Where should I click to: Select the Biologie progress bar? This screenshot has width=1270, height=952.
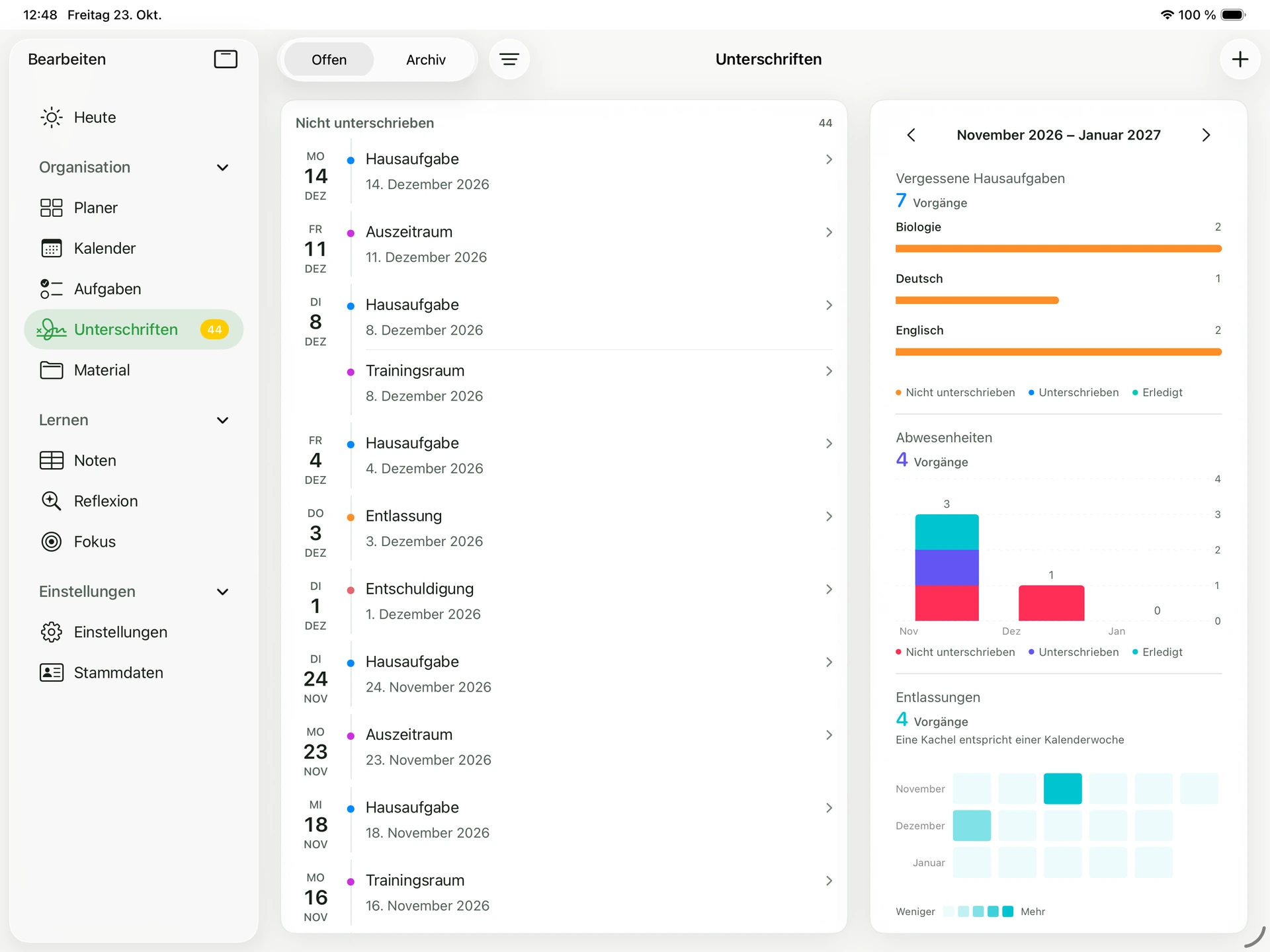point(1058,249)
